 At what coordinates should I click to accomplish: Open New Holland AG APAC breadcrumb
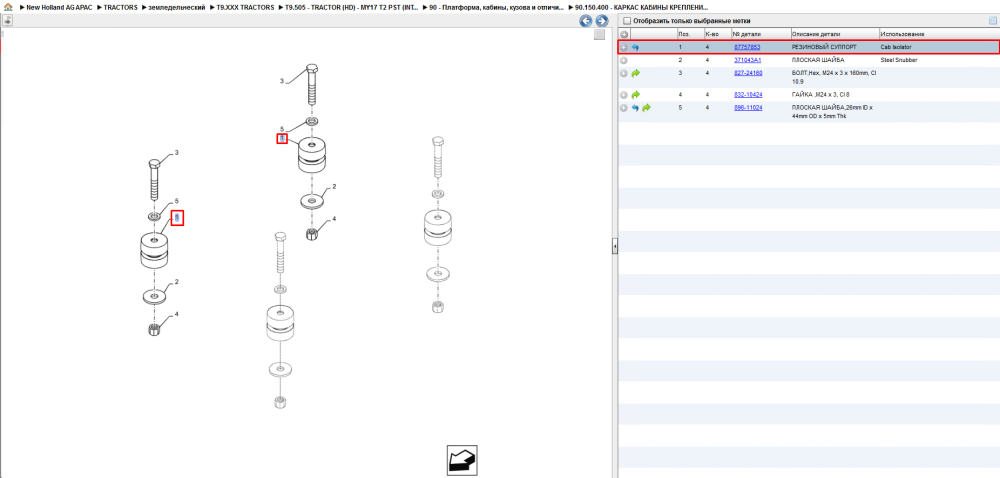click(x=59, y=7)
